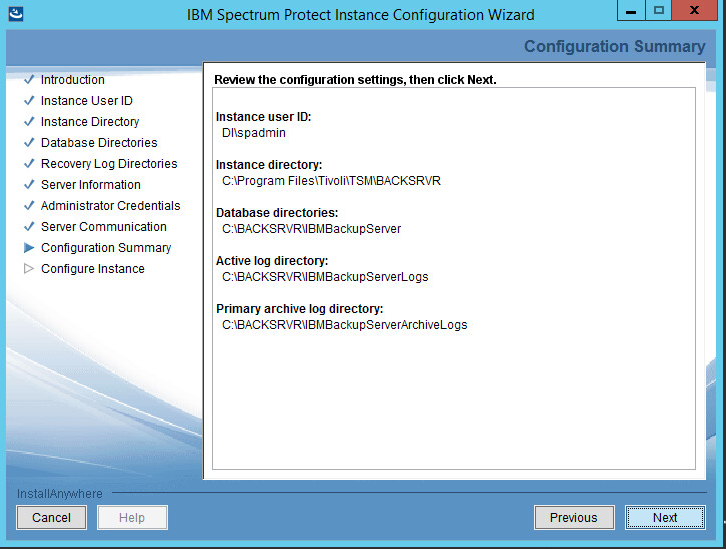Select Configuration Summary current step
Image resolution: width=726 pixels, height=549 pixels.
point(106,248)
